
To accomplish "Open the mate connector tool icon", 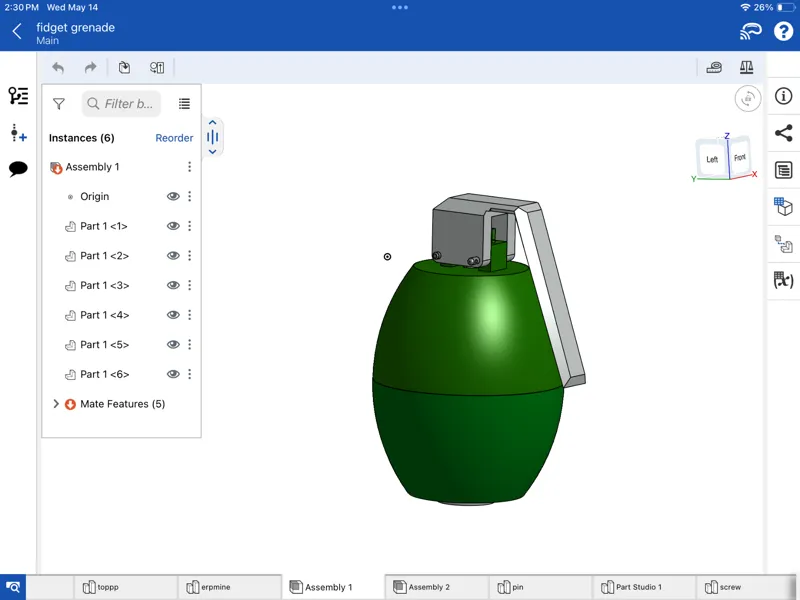I will 157,67.
